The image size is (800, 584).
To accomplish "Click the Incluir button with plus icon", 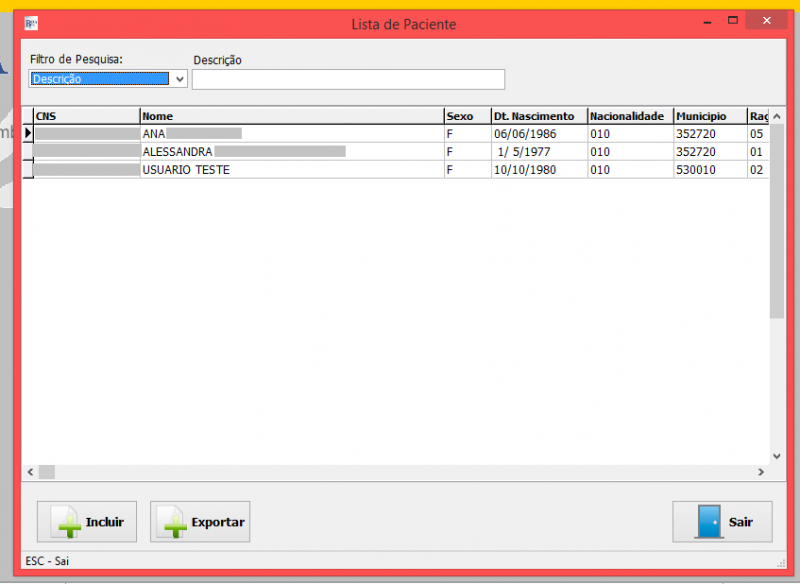I will (86, 522).
